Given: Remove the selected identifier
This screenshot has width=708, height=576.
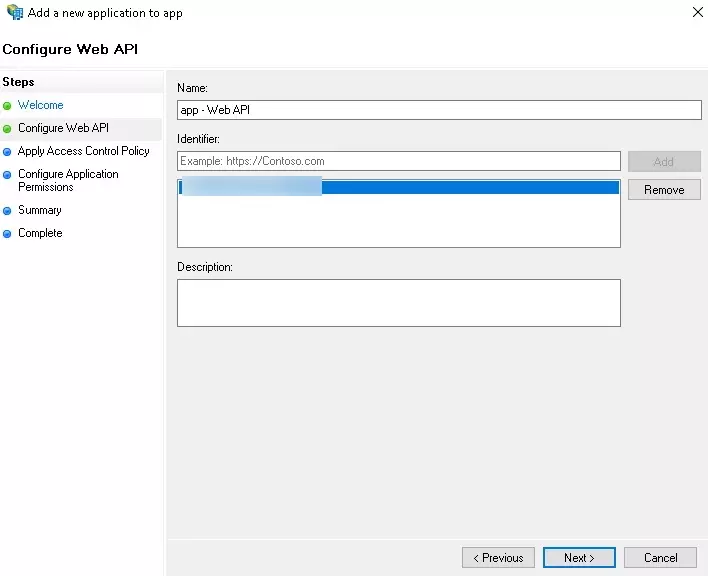Looking at the screenshot, I should pos(664,190).
